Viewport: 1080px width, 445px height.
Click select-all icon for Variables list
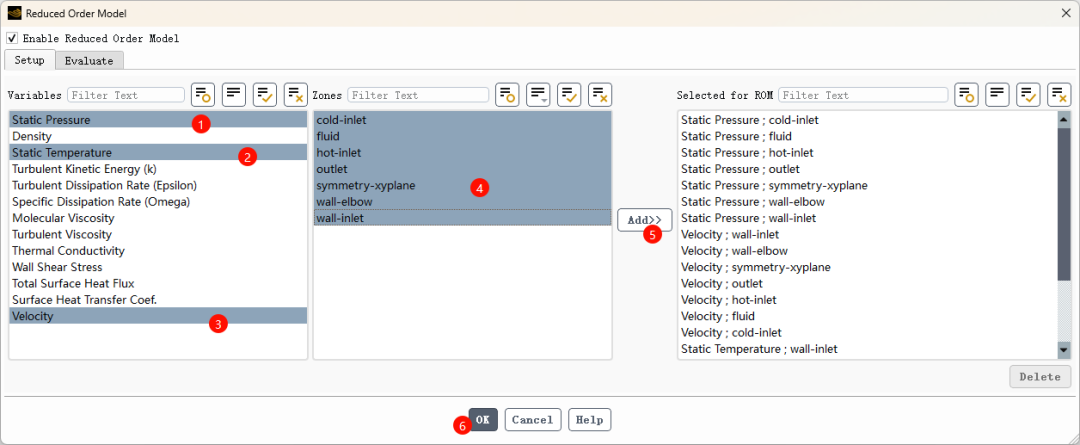(x=265, y=95)
